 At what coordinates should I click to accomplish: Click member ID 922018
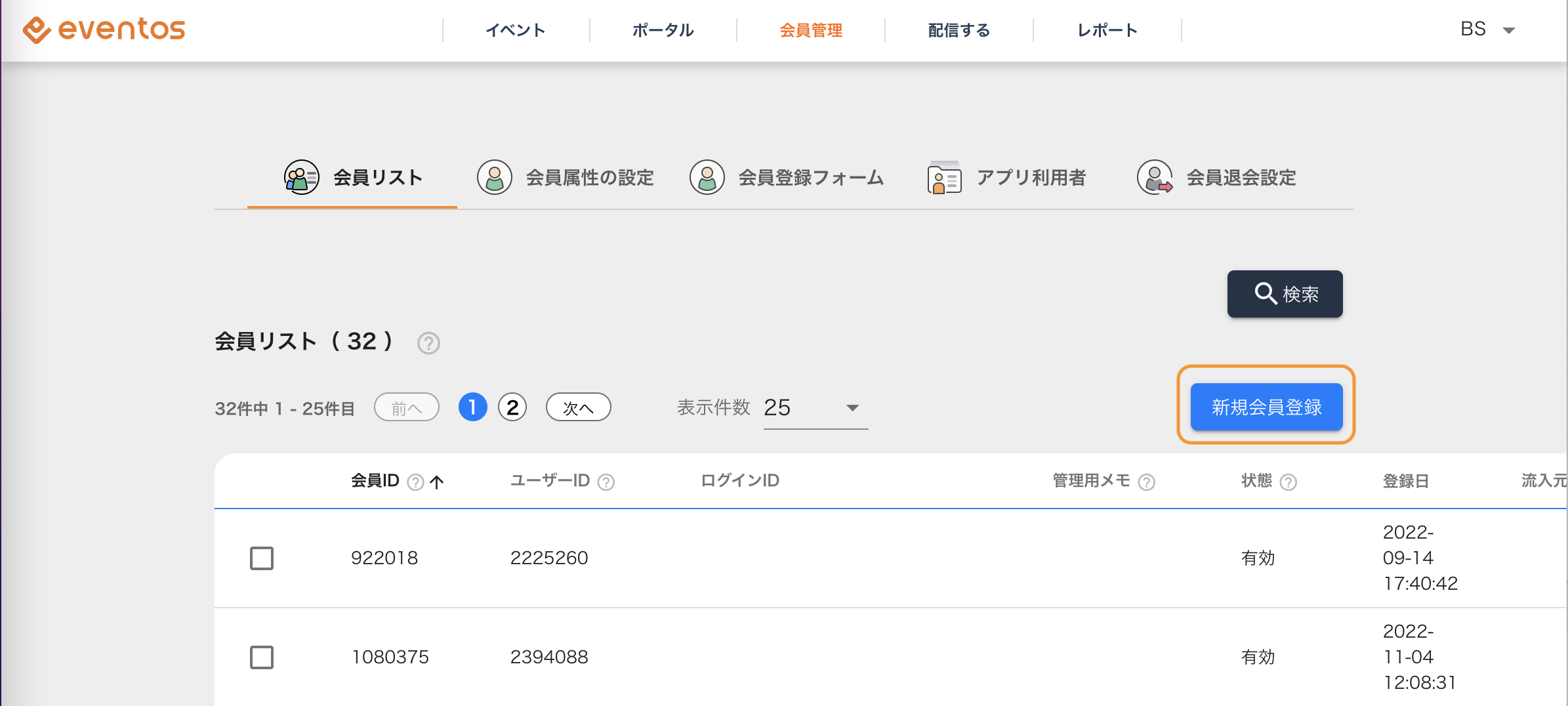click(x=384, y=558)
